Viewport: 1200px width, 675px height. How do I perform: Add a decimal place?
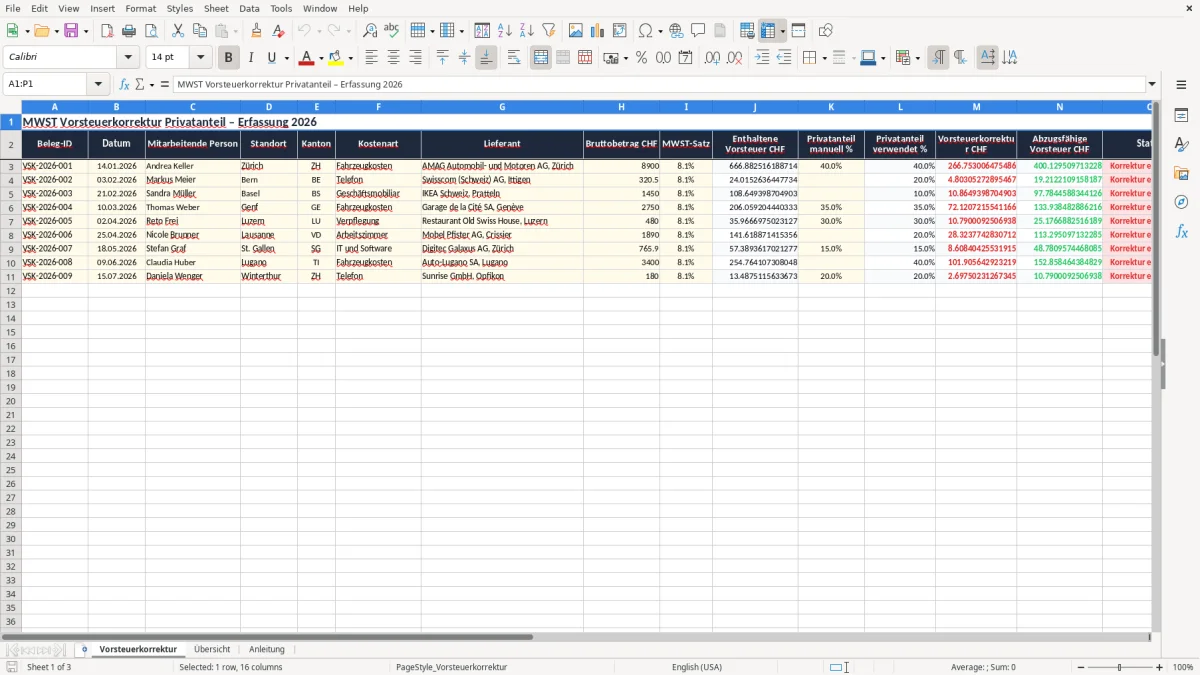click(x=713, y=58)
